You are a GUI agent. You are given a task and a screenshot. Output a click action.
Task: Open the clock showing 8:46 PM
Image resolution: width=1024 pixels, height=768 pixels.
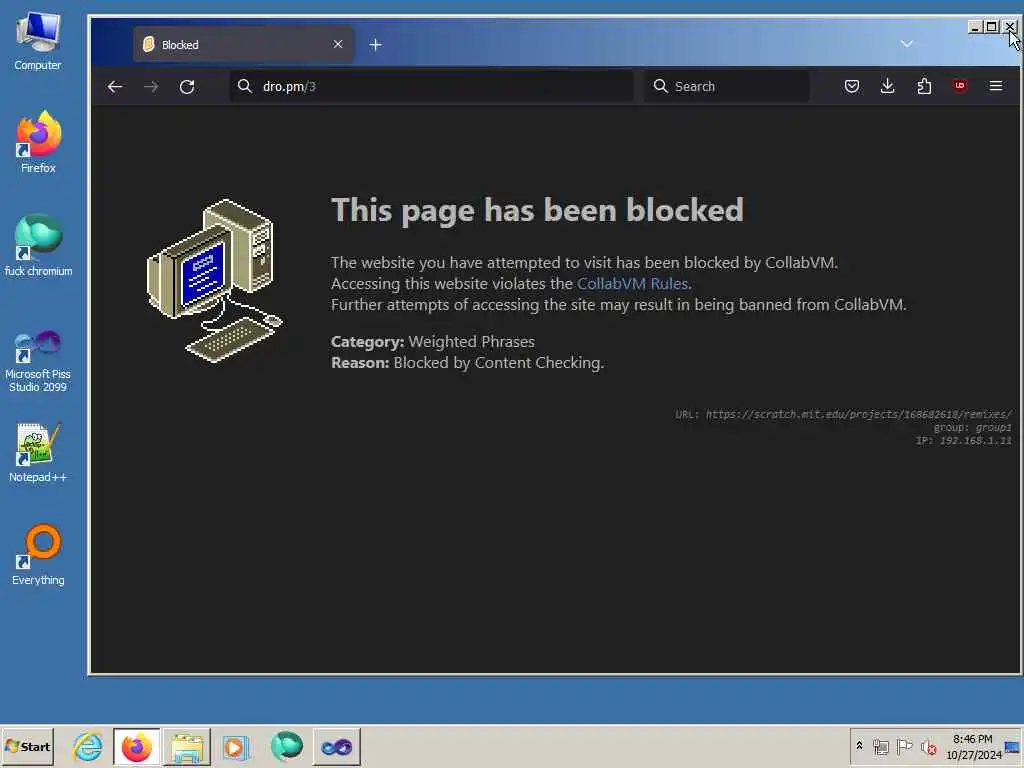pos(973,746)
